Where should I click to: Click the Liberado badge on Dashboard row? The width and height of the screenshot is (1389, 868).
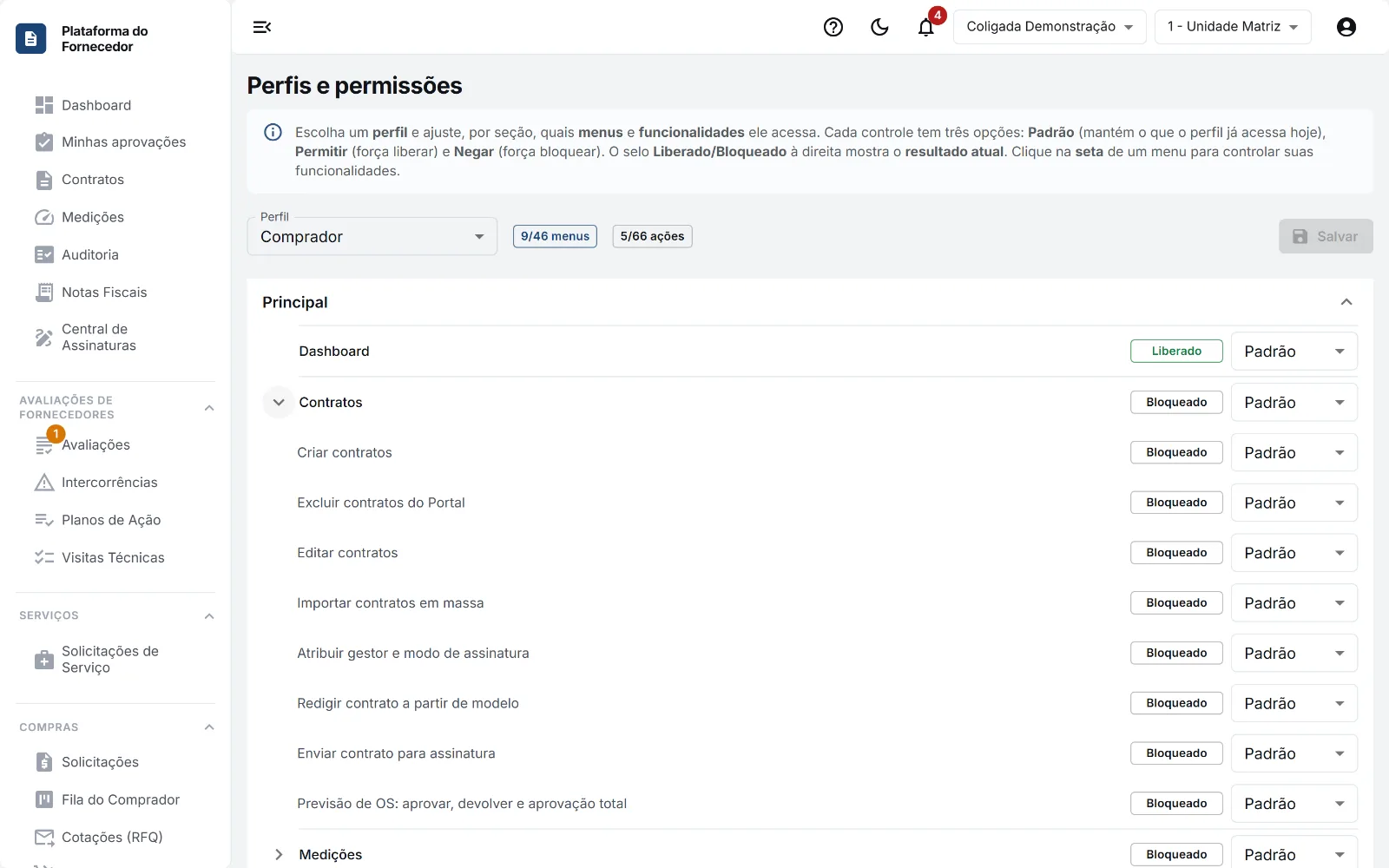pos(1176,351)
